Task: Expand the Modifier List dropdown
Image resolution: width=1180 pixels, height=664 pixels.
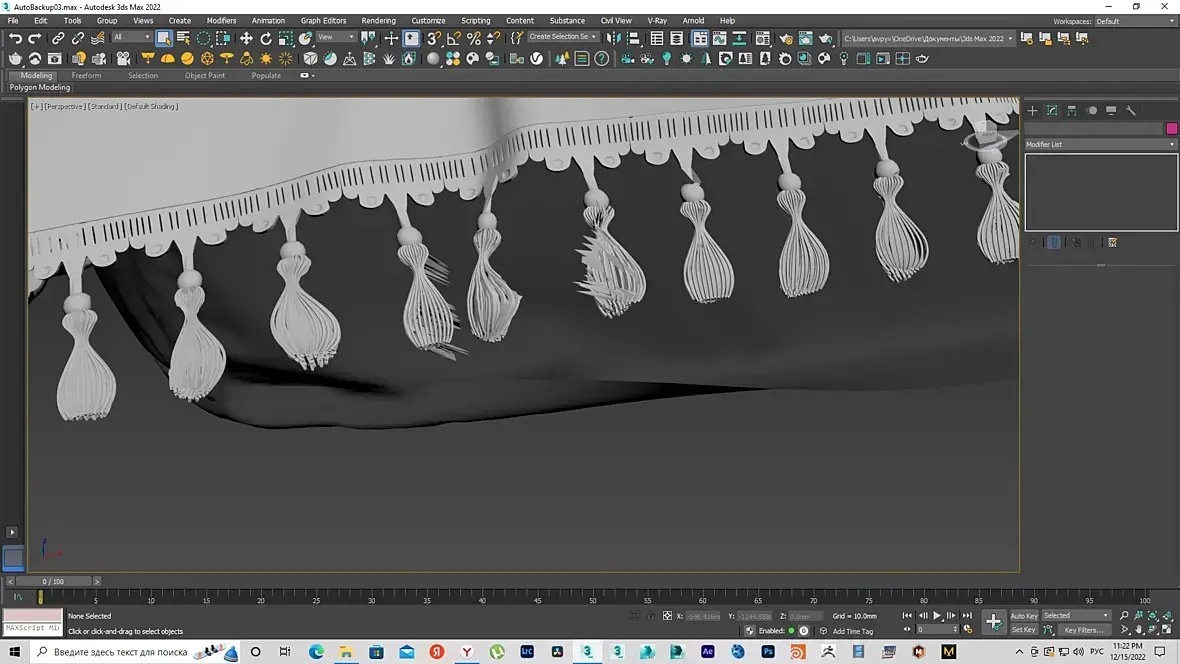Action: pos(1100,145)
